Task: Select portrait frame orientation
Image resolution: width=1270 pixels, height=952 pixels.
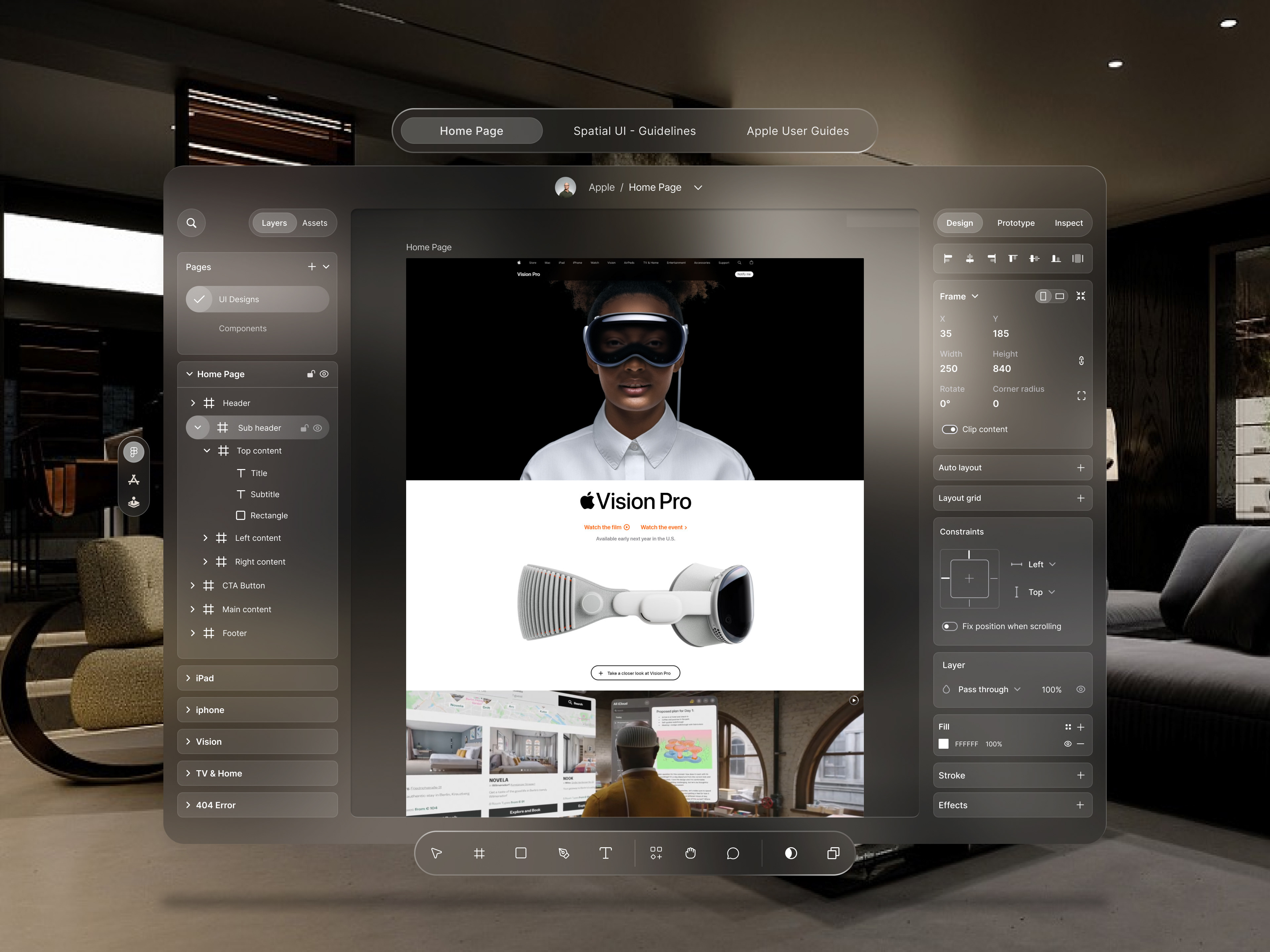Action: tap(1043, 296)
